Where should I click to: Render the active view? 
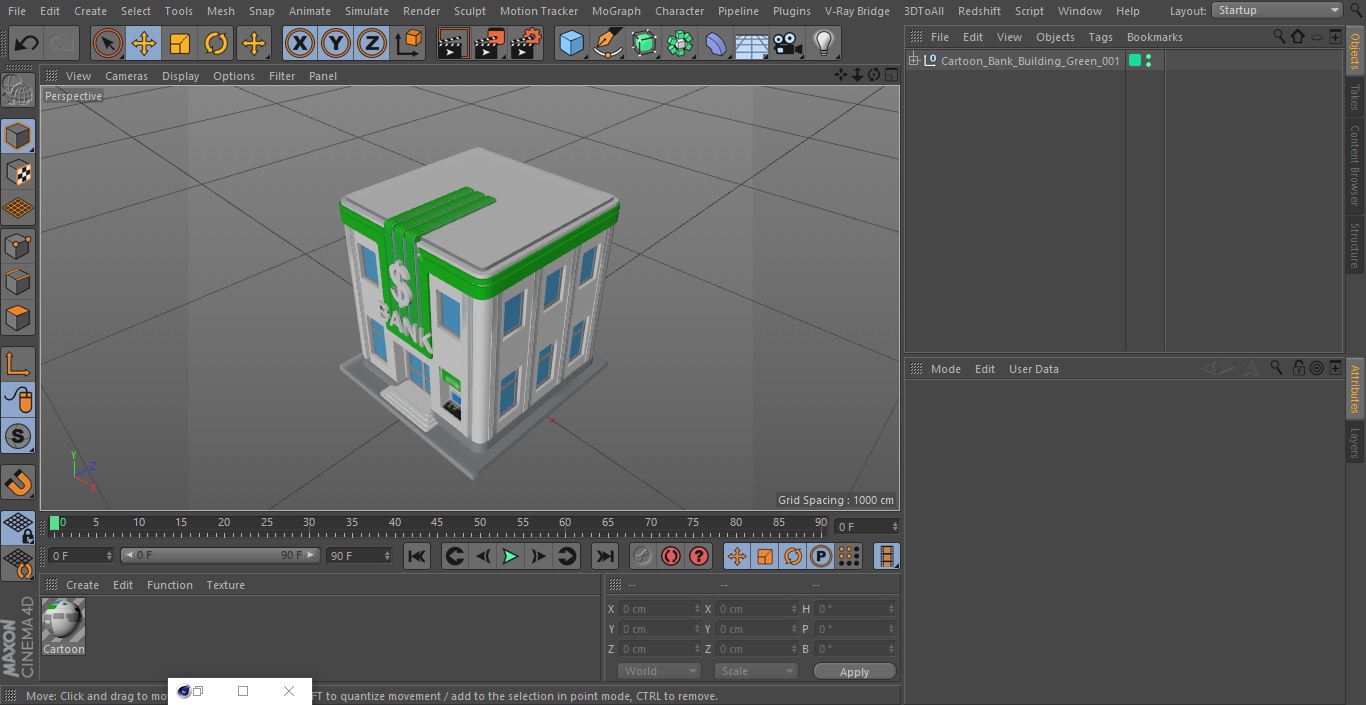453,43
